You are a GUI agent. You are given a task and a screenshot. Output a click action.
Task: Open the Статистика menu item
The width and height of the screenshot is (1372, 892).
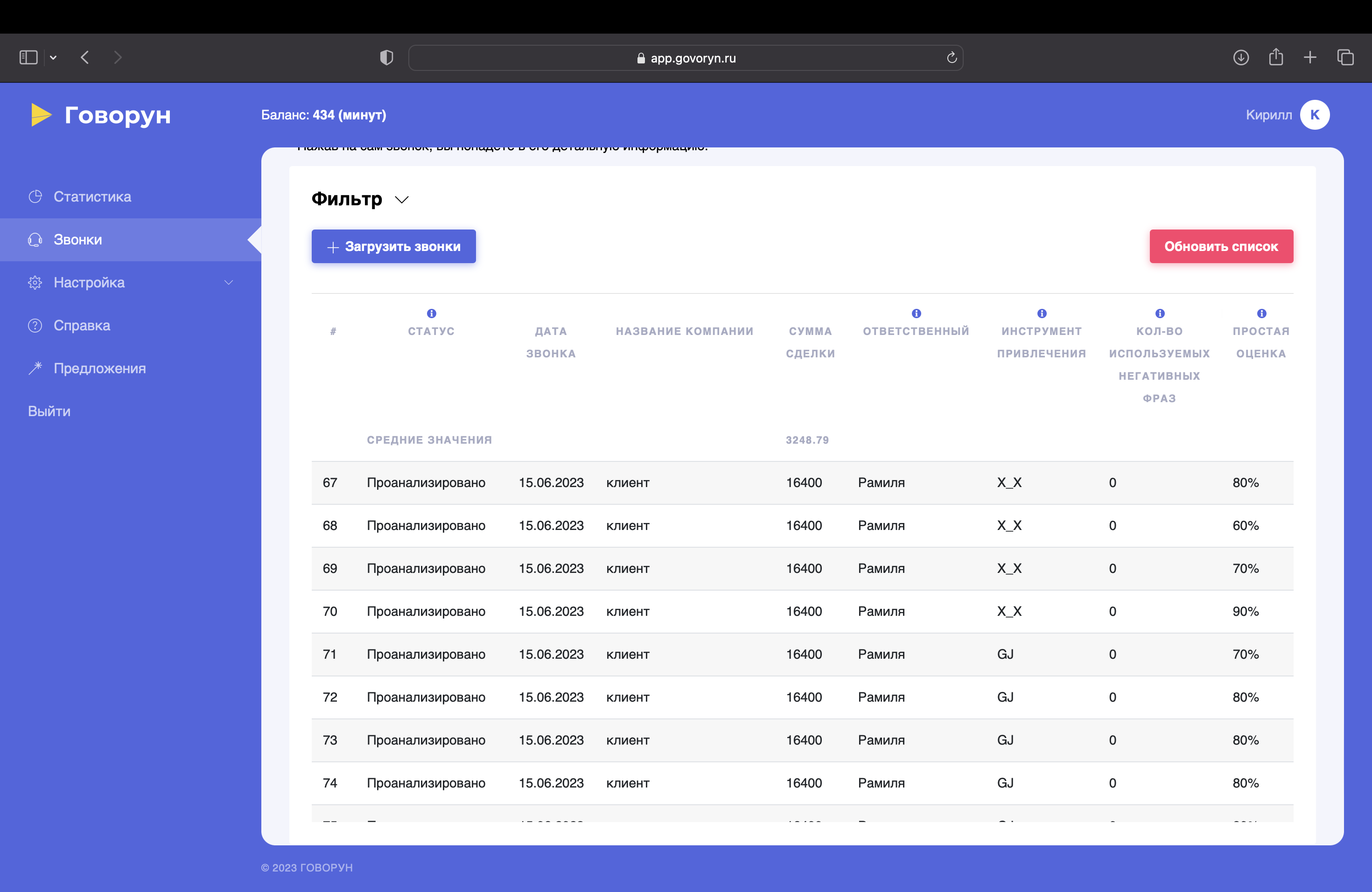(x=92, y=196)
